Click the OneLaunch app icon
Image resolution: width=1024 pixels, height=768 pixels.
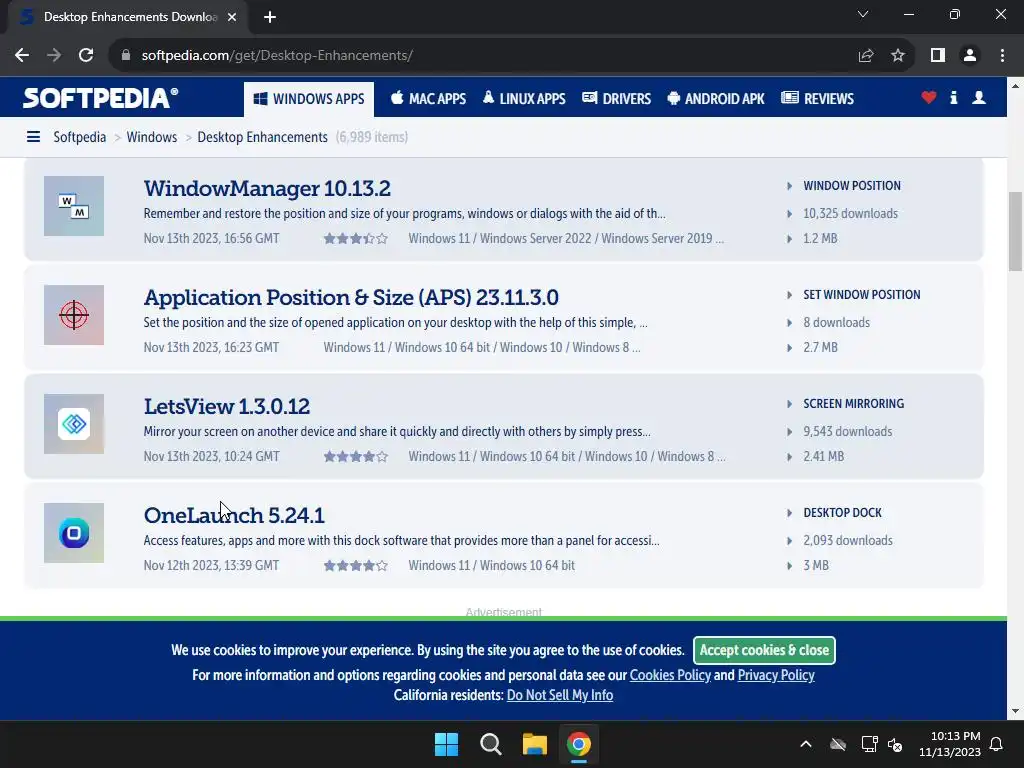click(74, 533)
